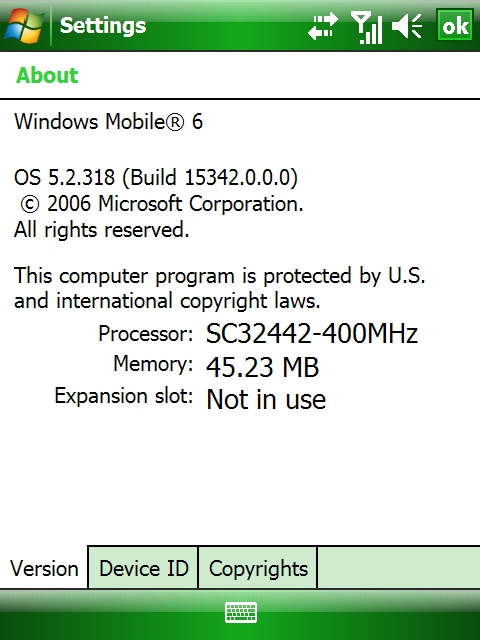This screenshot has height=640, width=480.
Task: Switch to the Version tab
Action: click(x=44, y=568)
